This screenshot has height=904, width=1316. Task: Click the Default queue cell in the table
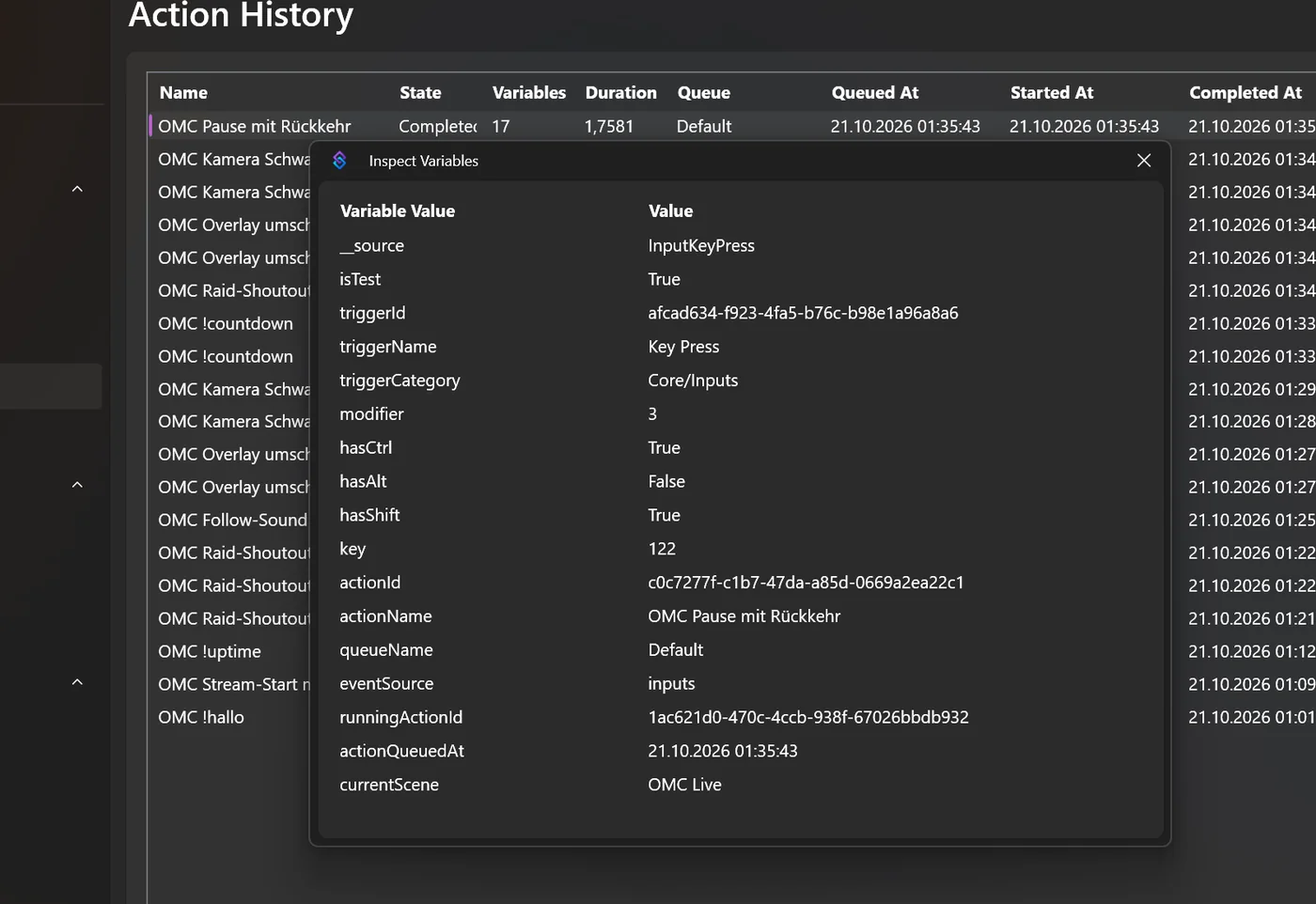point(704,126)
